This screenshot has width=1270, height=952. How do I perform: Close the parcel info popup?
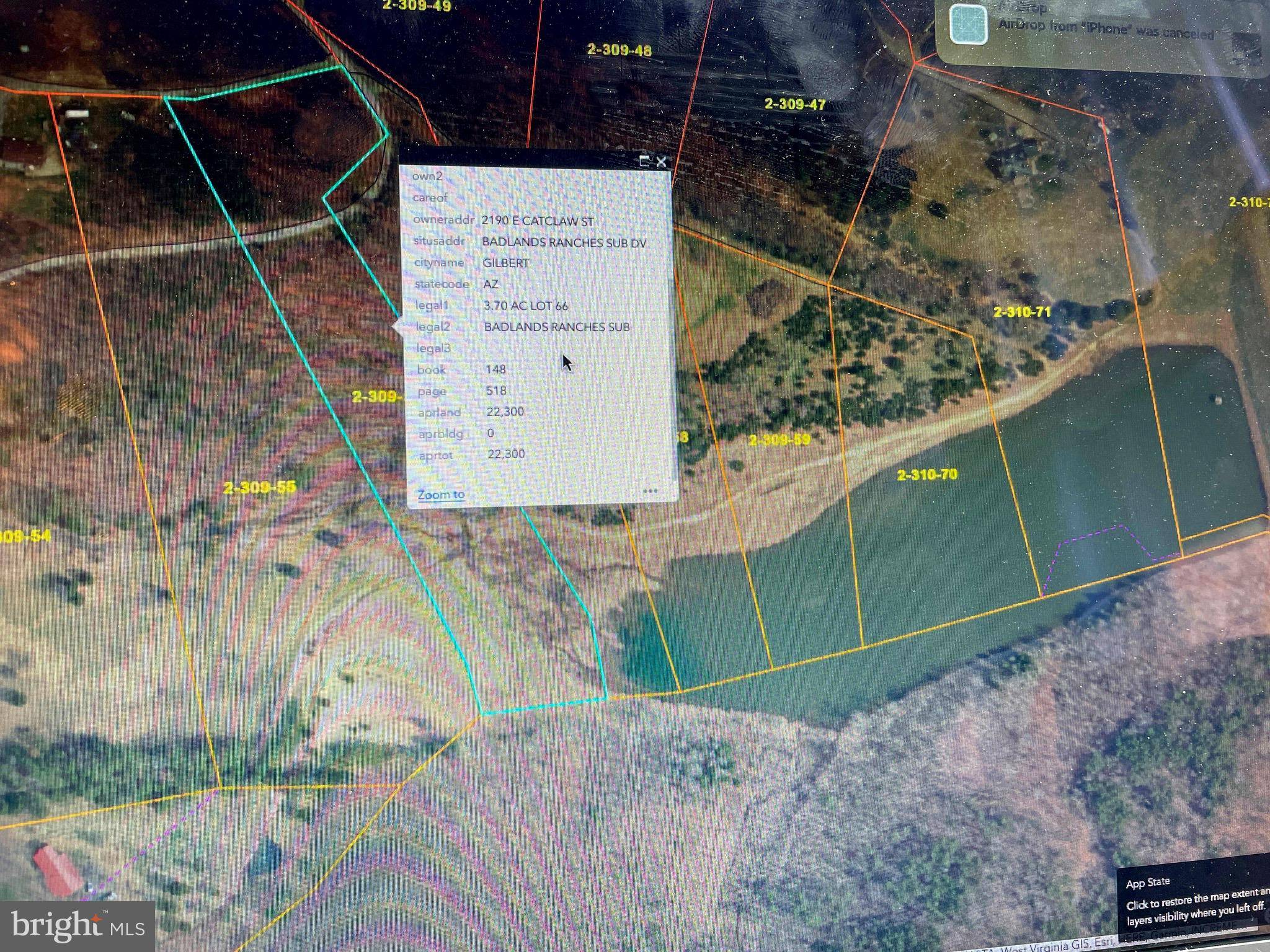pyautogui.click(x=661, y=162)
